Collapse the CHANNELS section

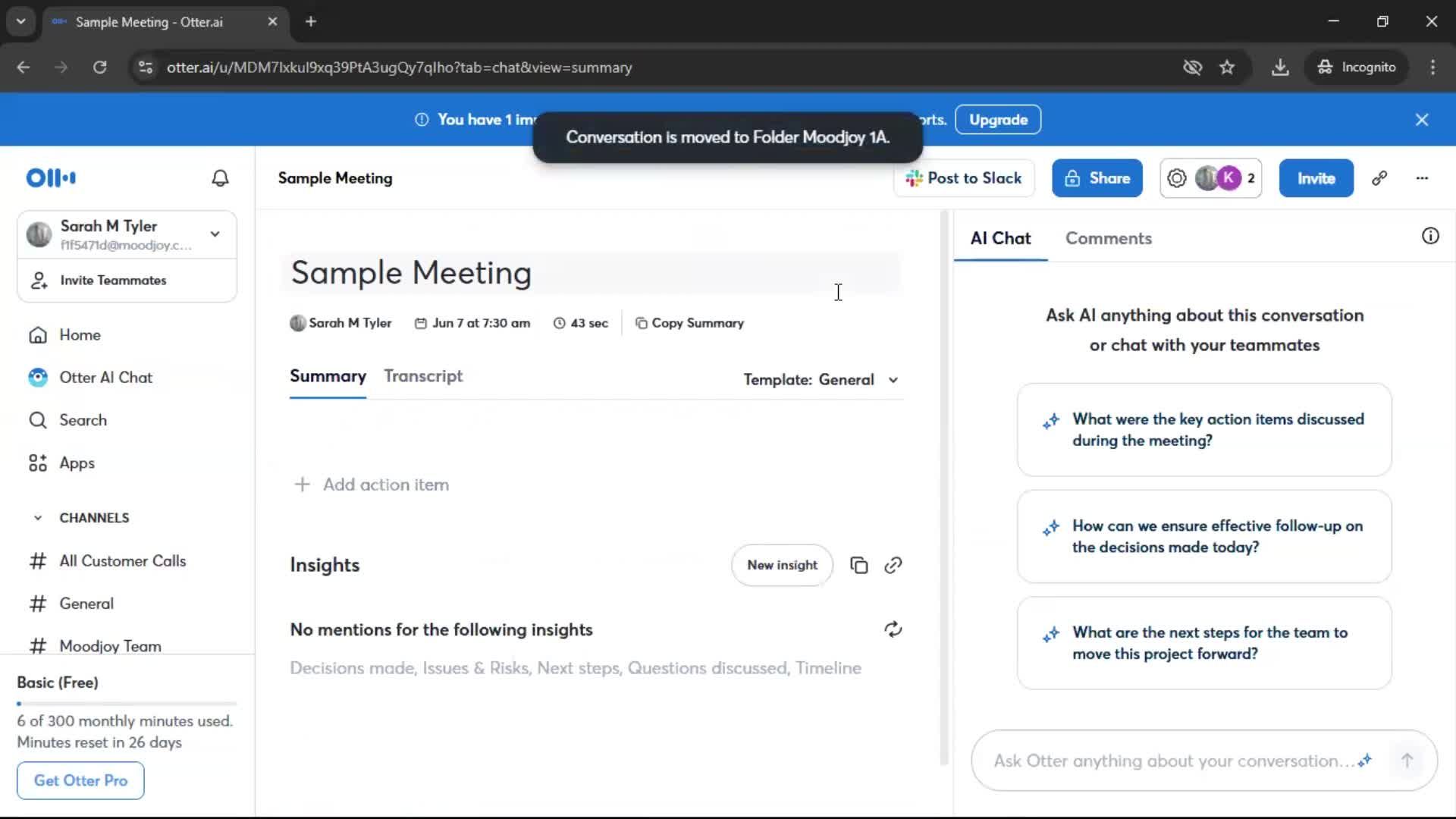pos(38,518)
